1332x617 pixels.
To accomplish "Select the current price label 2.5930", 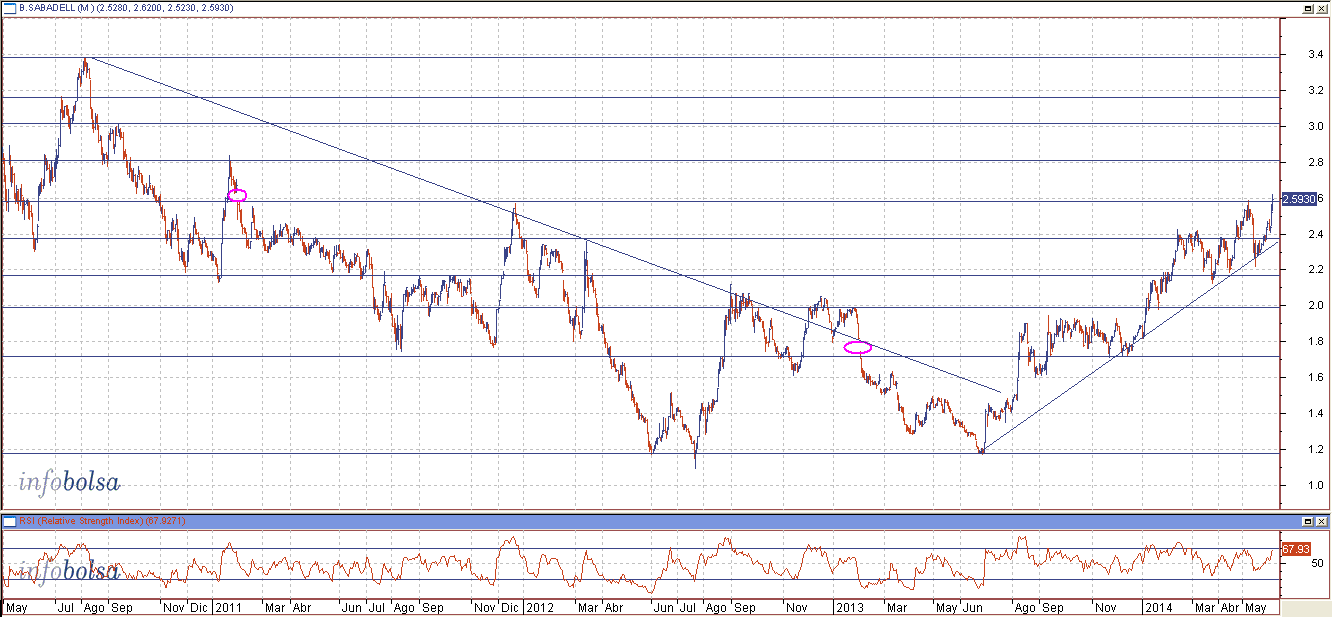I will click(1299, 199).
